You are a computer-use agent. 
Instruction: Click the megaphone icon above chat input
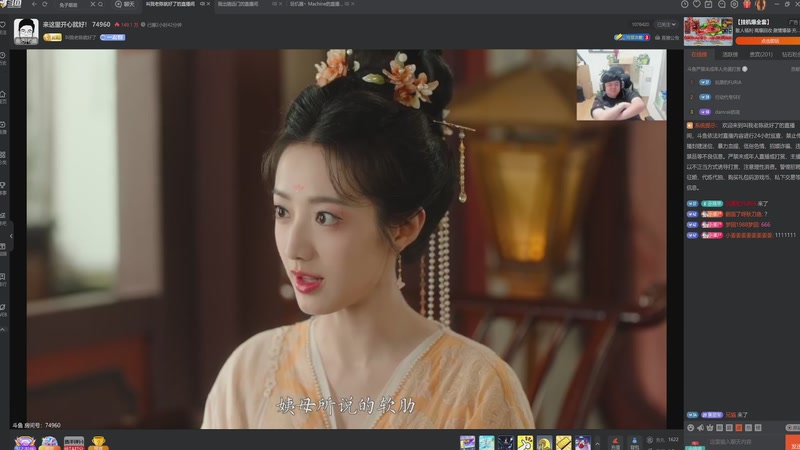(x=701, y=428)
